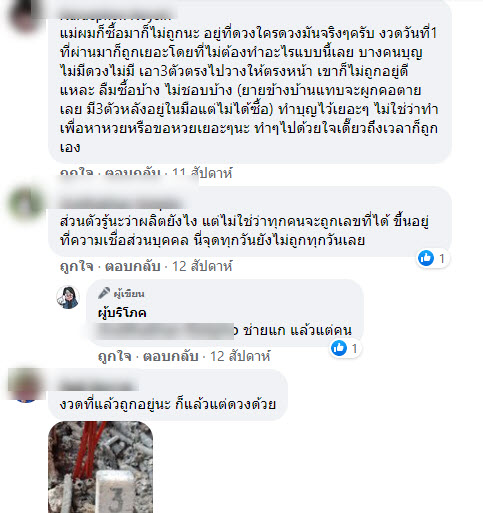Click the like reaction icon on the 'ส่วนตัวรู้นะ' comment
This screenshot has height=513, width=483.
pos(426,258)
